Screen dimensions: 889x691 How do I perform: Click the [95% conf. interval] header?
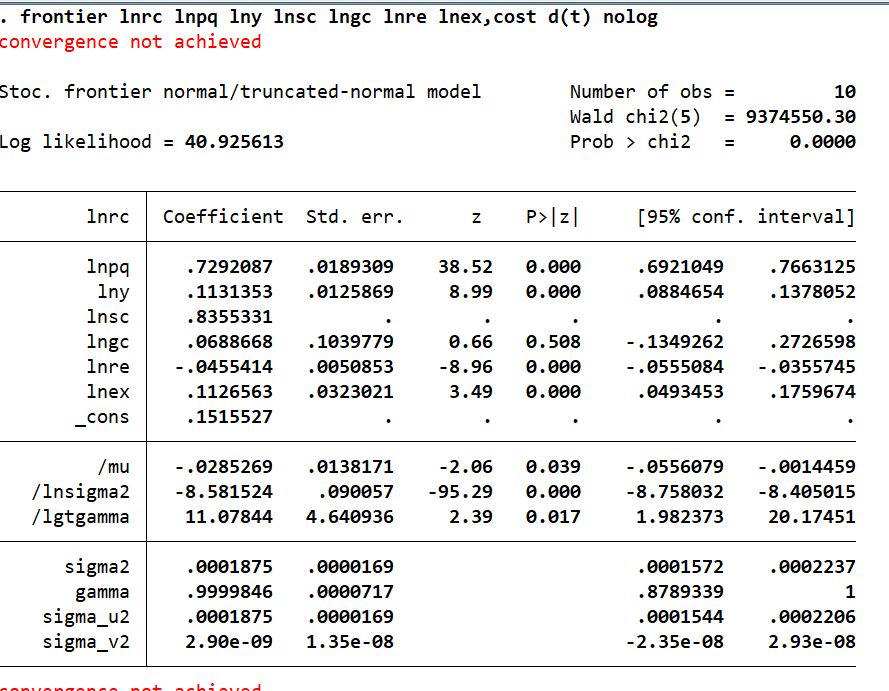tap(746, 217)
